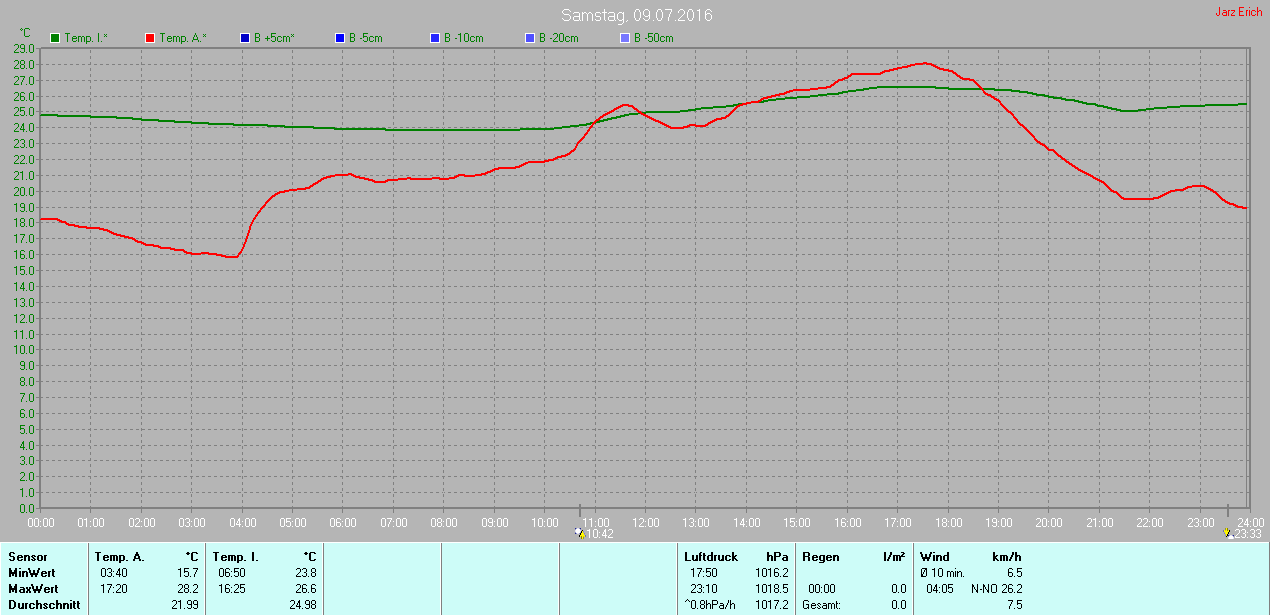Click the Durchschnitt row label
This screenshot has width=1270, height=615.
(44, 605)
